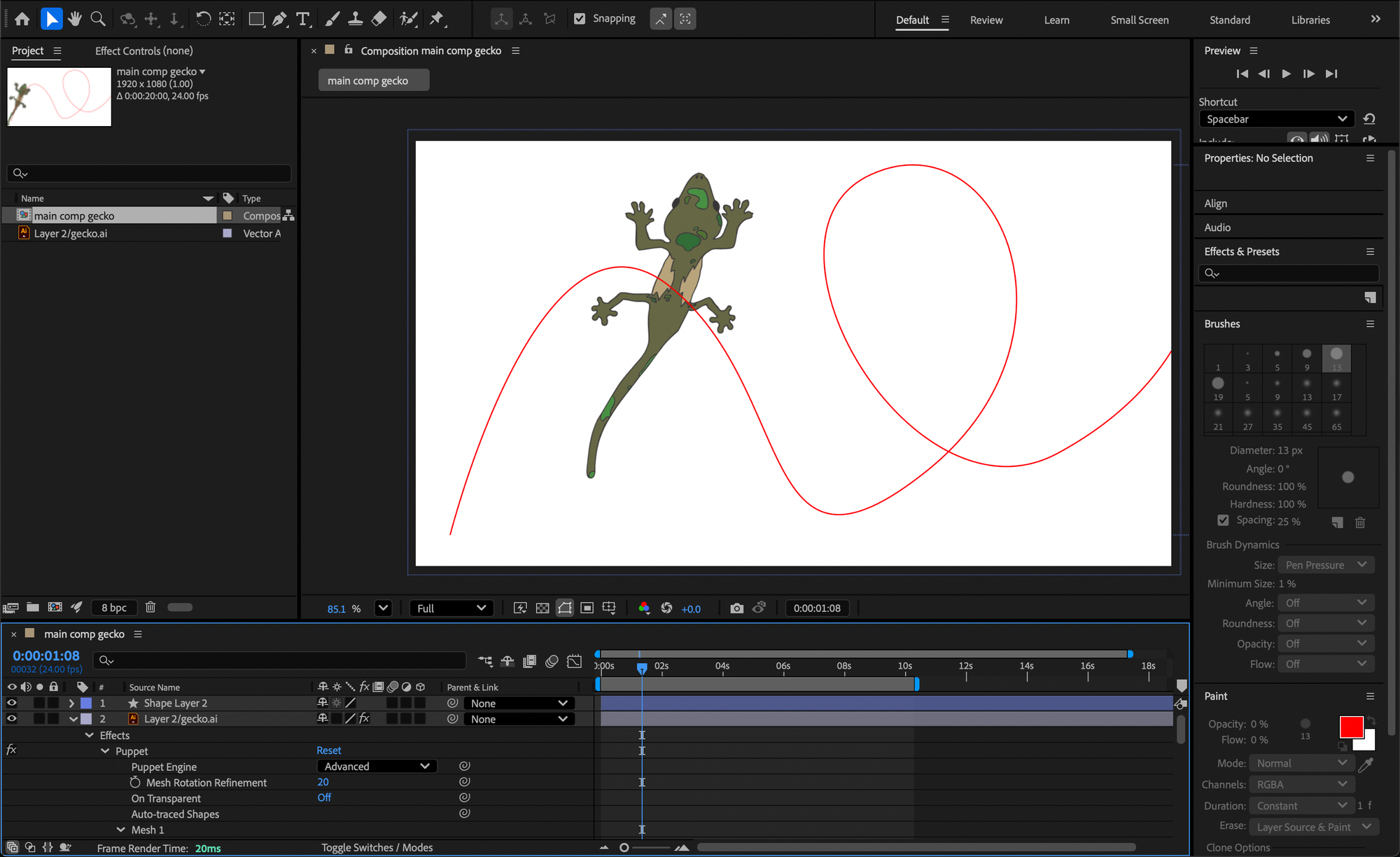Toggle the Snapping checkbox
The image size is (1400, 857).
[580, 19]
